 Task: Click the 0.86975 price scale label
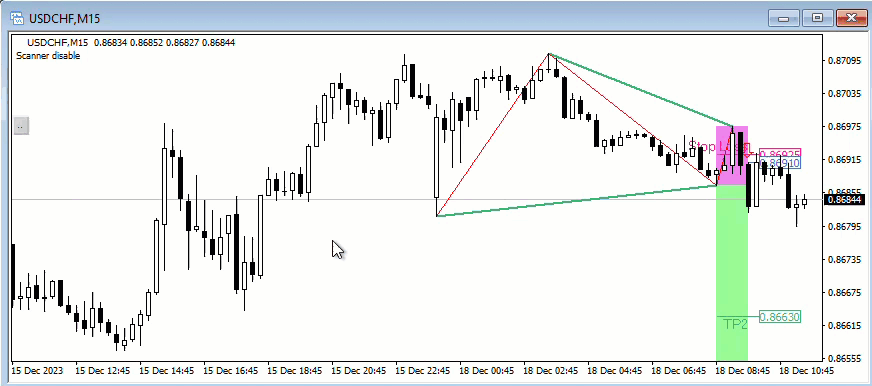[845, 127]
